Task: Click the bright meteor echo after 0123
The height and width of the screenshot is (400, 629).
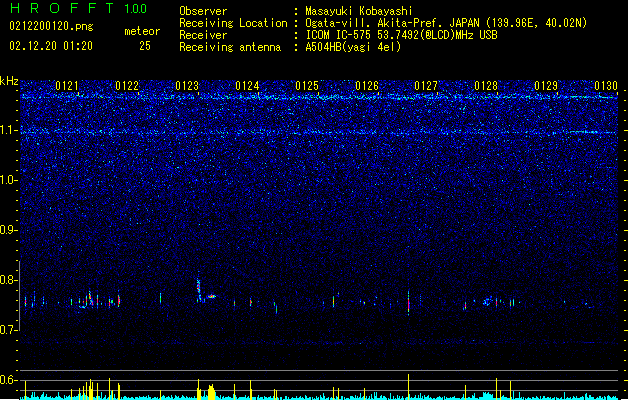Action: tap(211, 296)
